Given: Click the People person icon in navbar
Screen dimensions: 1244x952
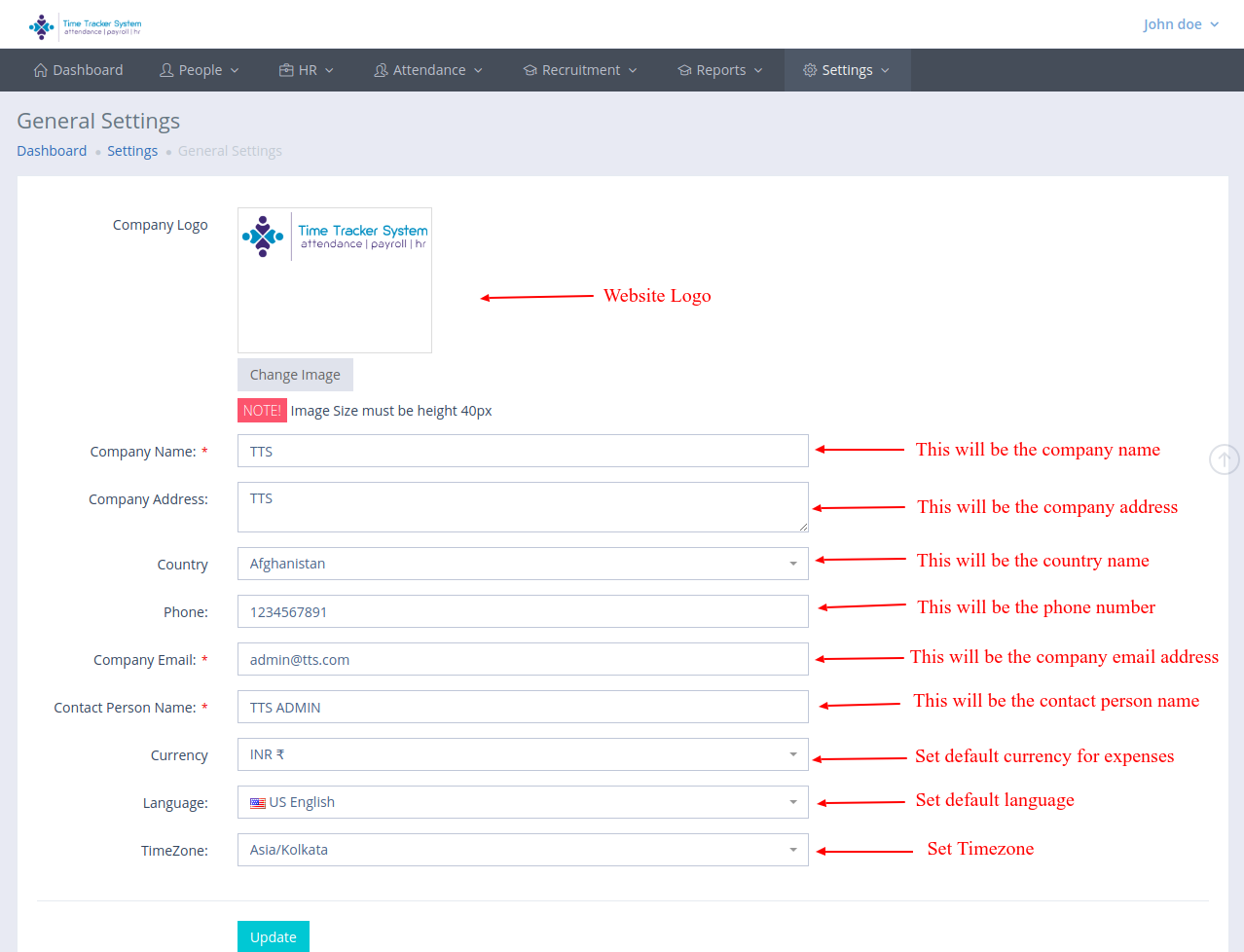Looking at the screenshot, I should [166, 70].
